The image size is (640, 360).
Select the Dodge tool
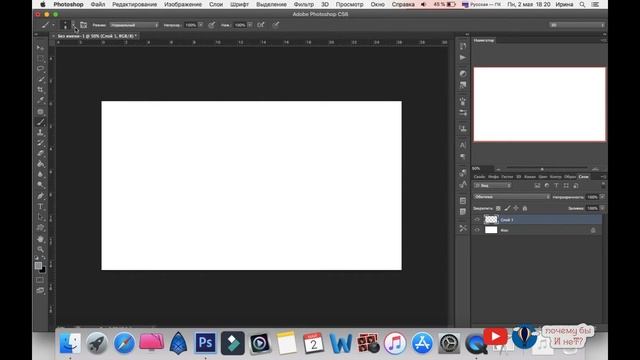(40, 185)
